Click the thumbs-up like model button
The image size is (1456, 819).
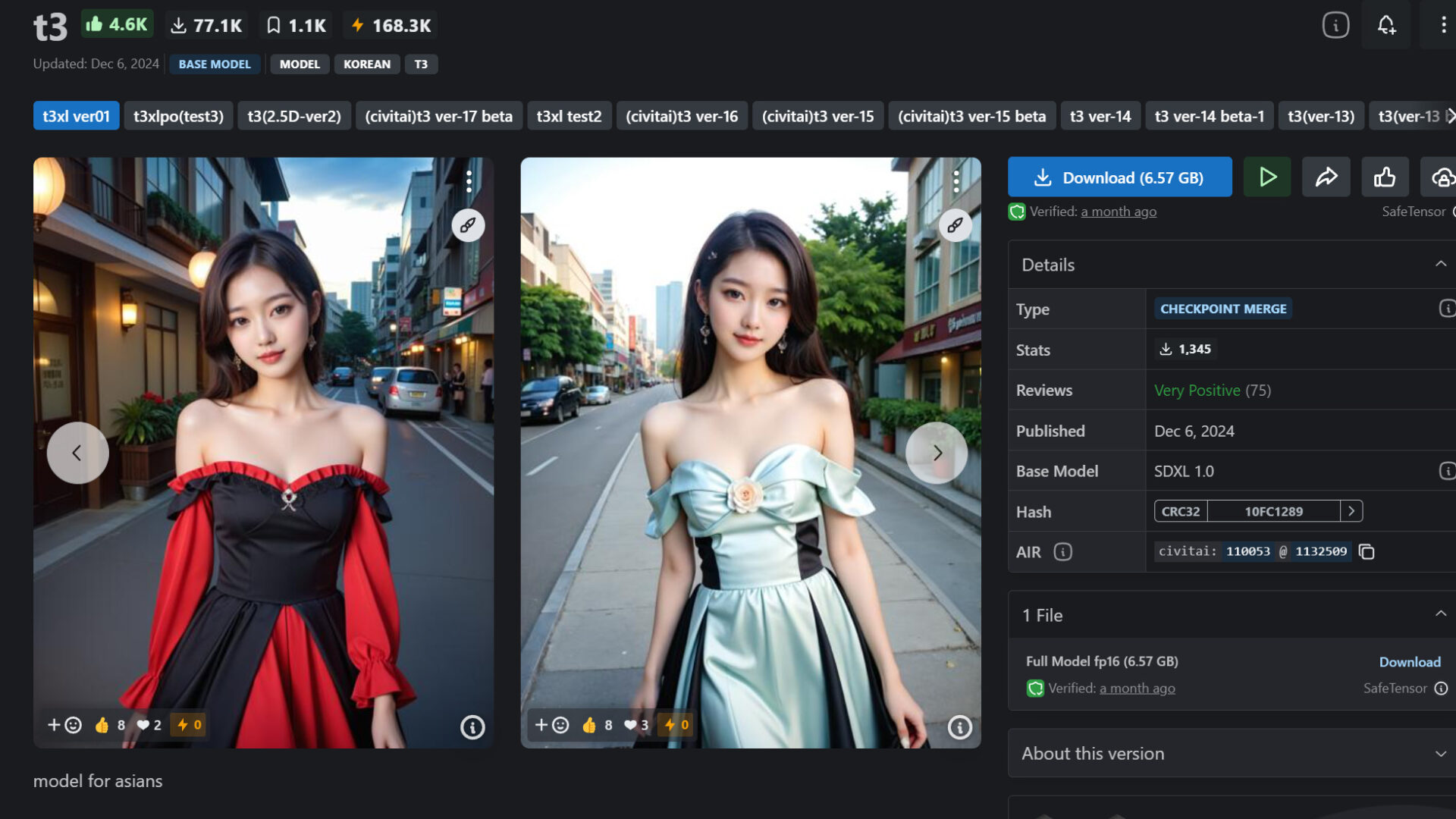tap(1385, 177)
